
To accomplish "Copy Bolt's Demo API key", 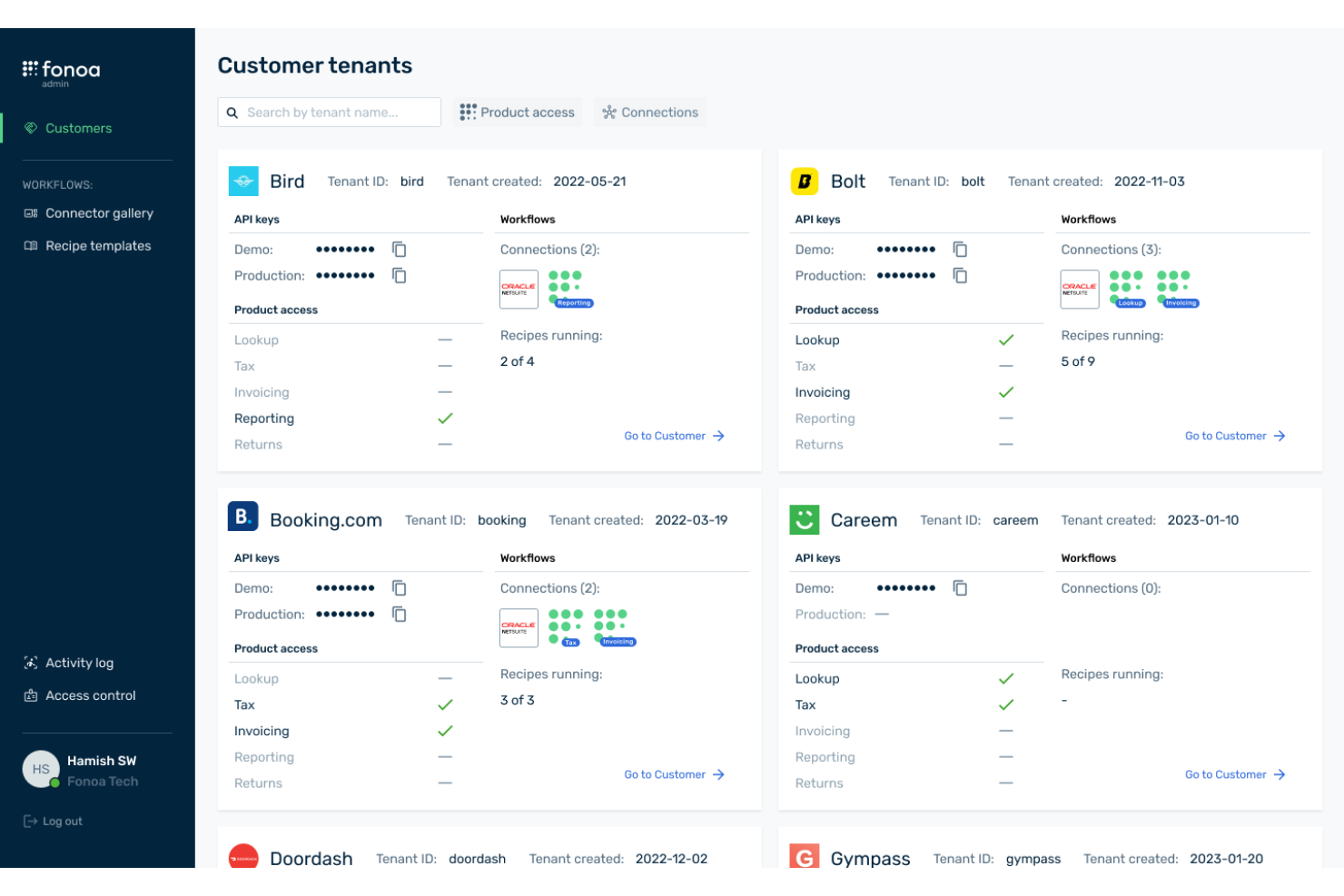I will pos(960,249).
